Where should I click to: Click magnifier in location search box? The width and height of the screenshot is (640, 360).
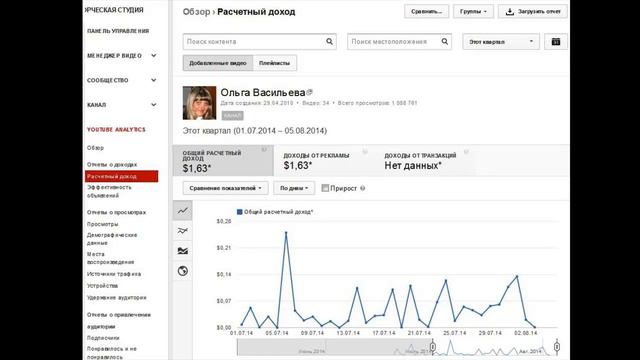(x=444, y=41)
